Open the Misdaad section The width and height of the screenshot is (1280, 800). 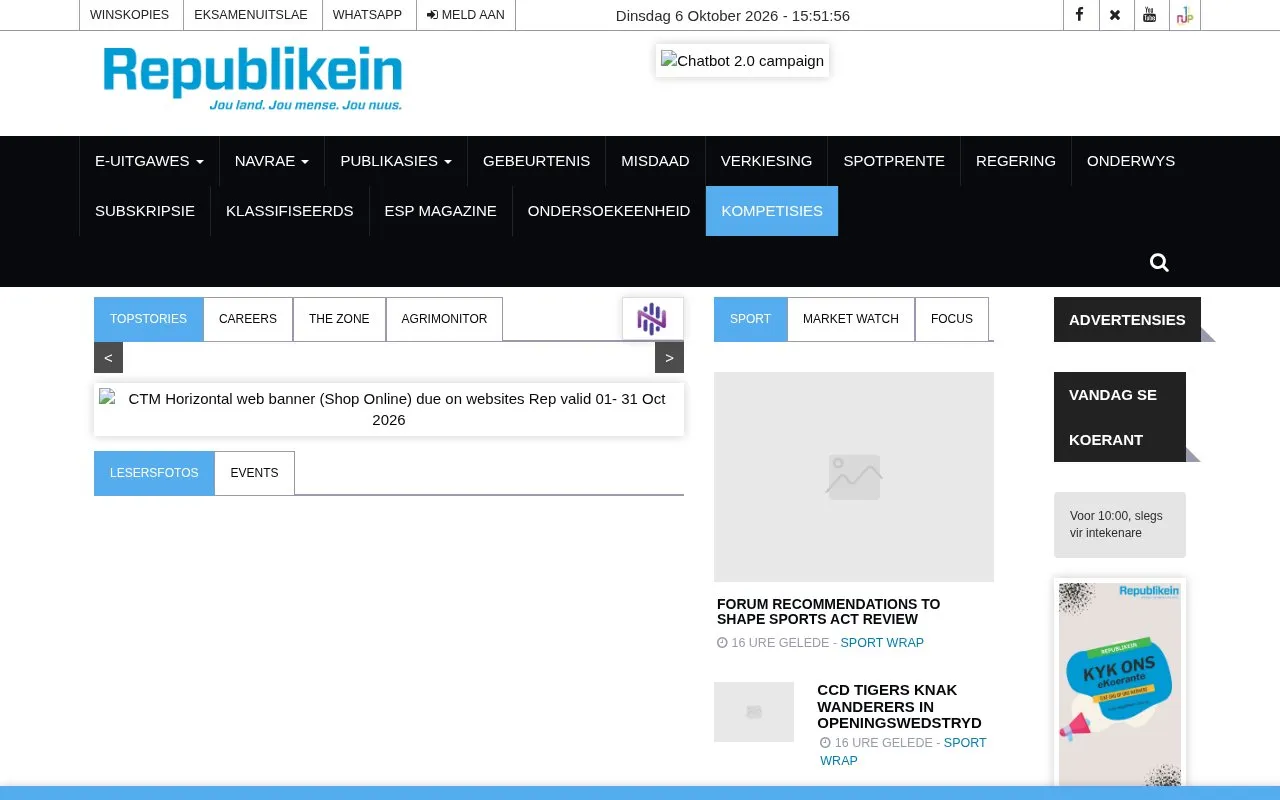655,161
